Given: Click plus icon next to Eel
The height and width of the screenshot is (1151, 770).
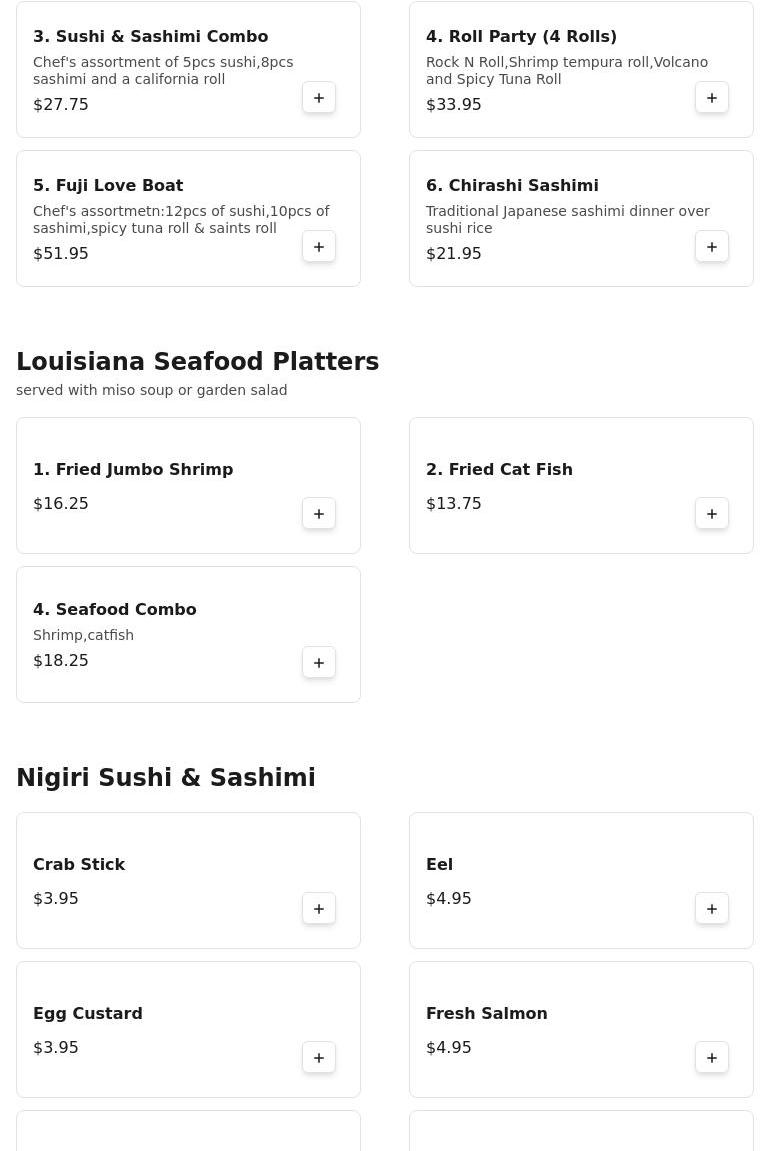Looking at the screenshot, I should coord(712,909).
